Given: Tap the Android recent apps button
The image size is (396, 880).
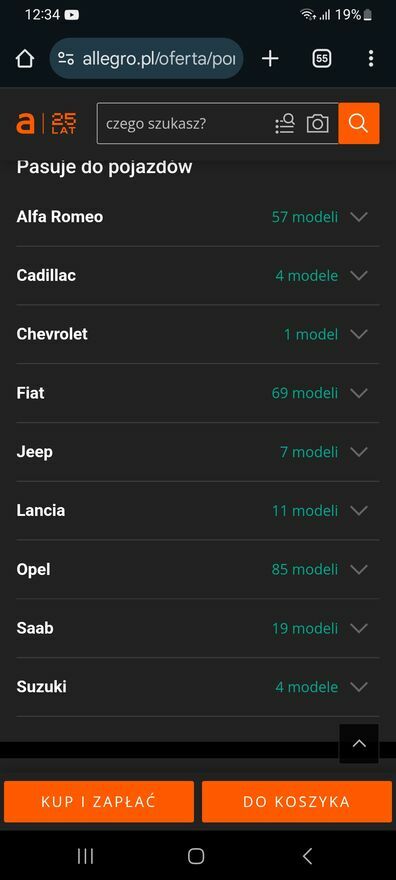Looking at the screenshot, I should coord(85,856).
